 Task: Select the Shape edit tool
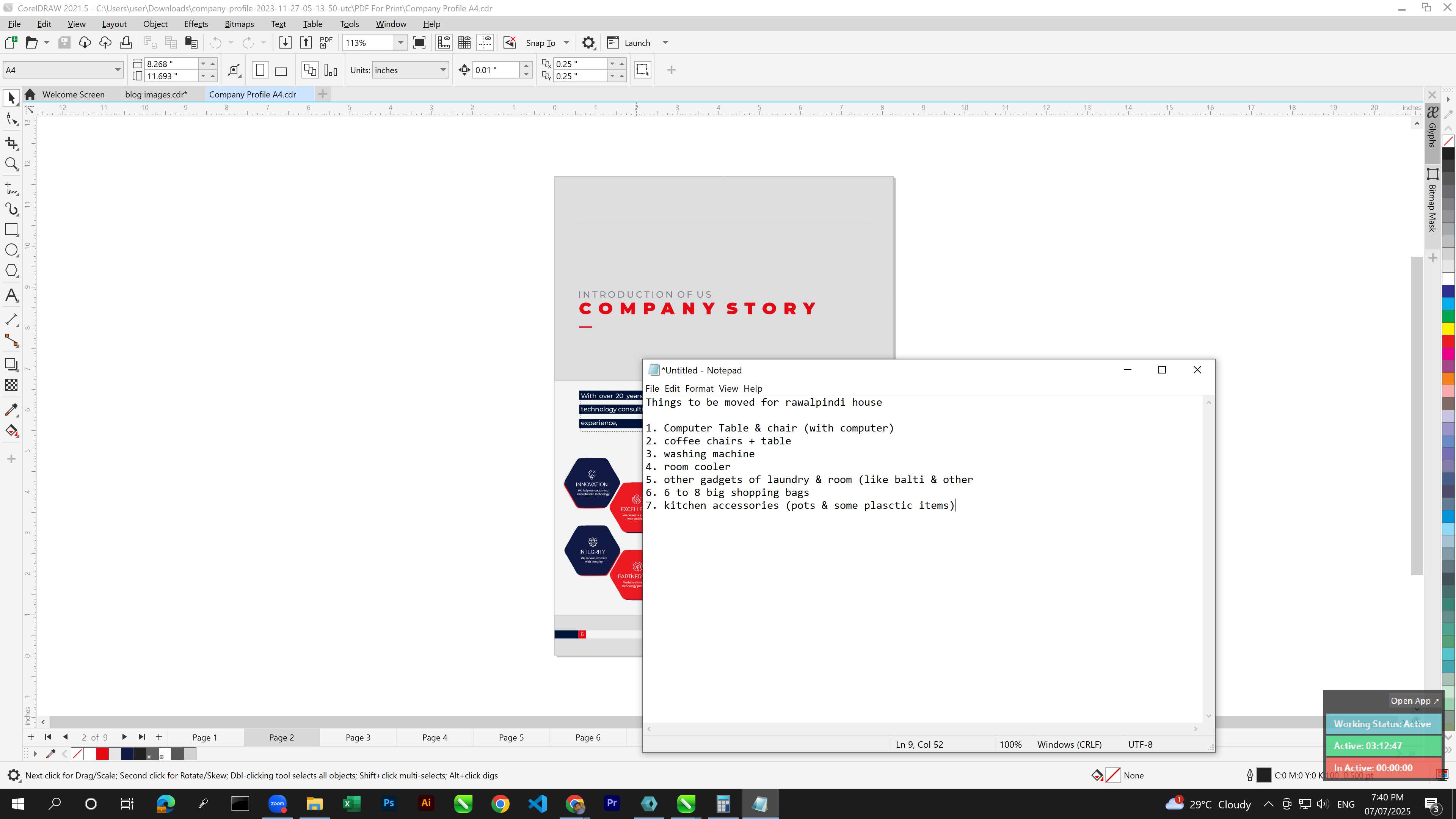[11, 119]
